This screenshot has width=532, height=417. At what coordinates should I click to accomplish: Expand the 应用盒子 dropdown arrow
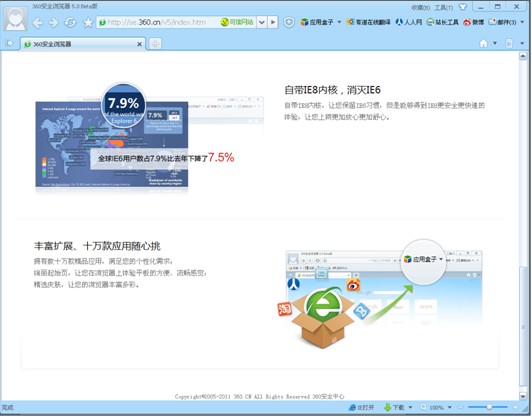[x=339, y=22]
